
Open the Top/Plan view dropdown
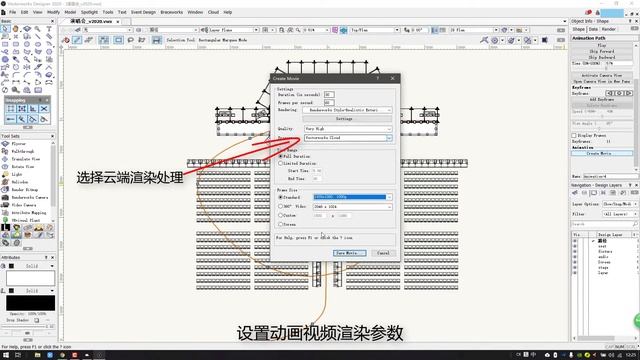coord(375,30)
